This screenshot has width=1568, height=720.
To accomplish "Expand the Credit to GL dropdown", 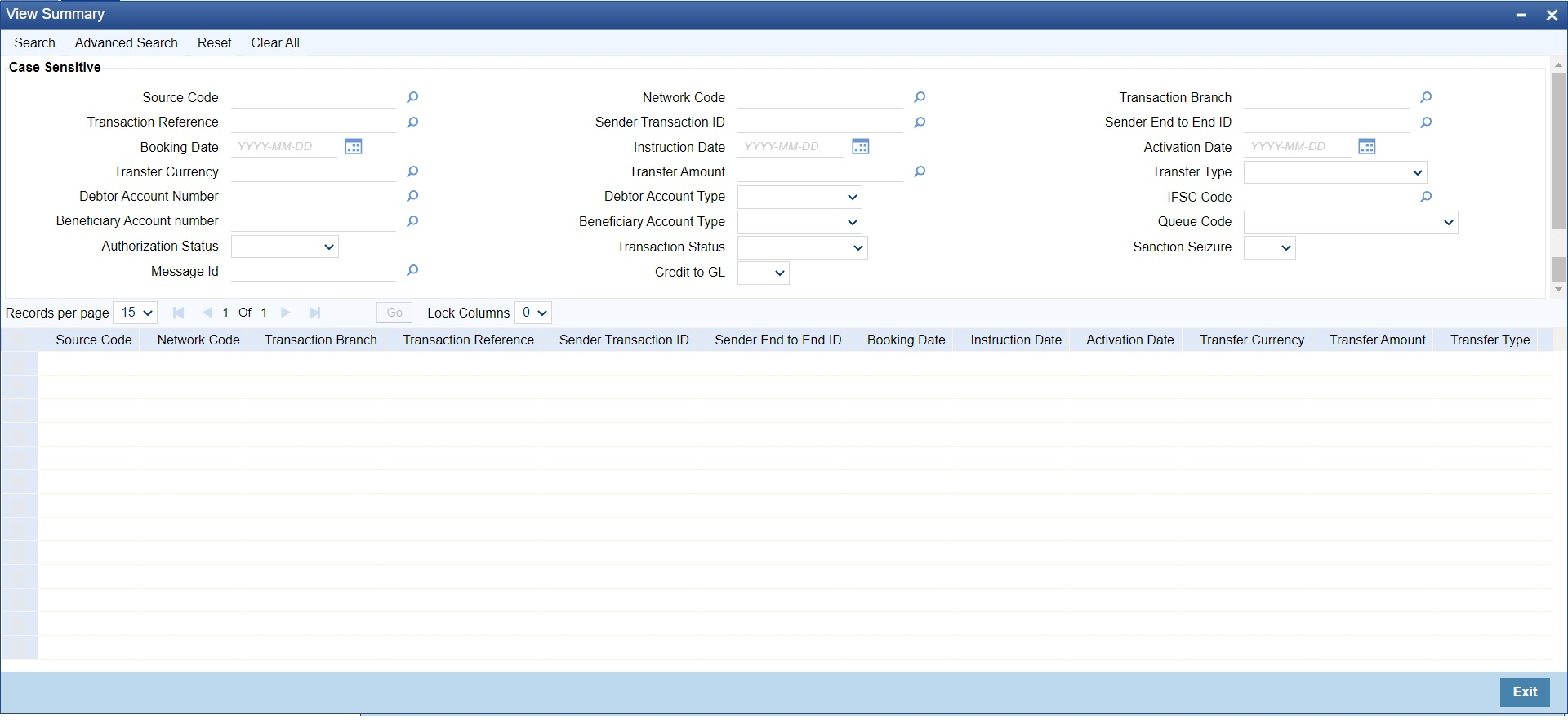I will point(763,273).
